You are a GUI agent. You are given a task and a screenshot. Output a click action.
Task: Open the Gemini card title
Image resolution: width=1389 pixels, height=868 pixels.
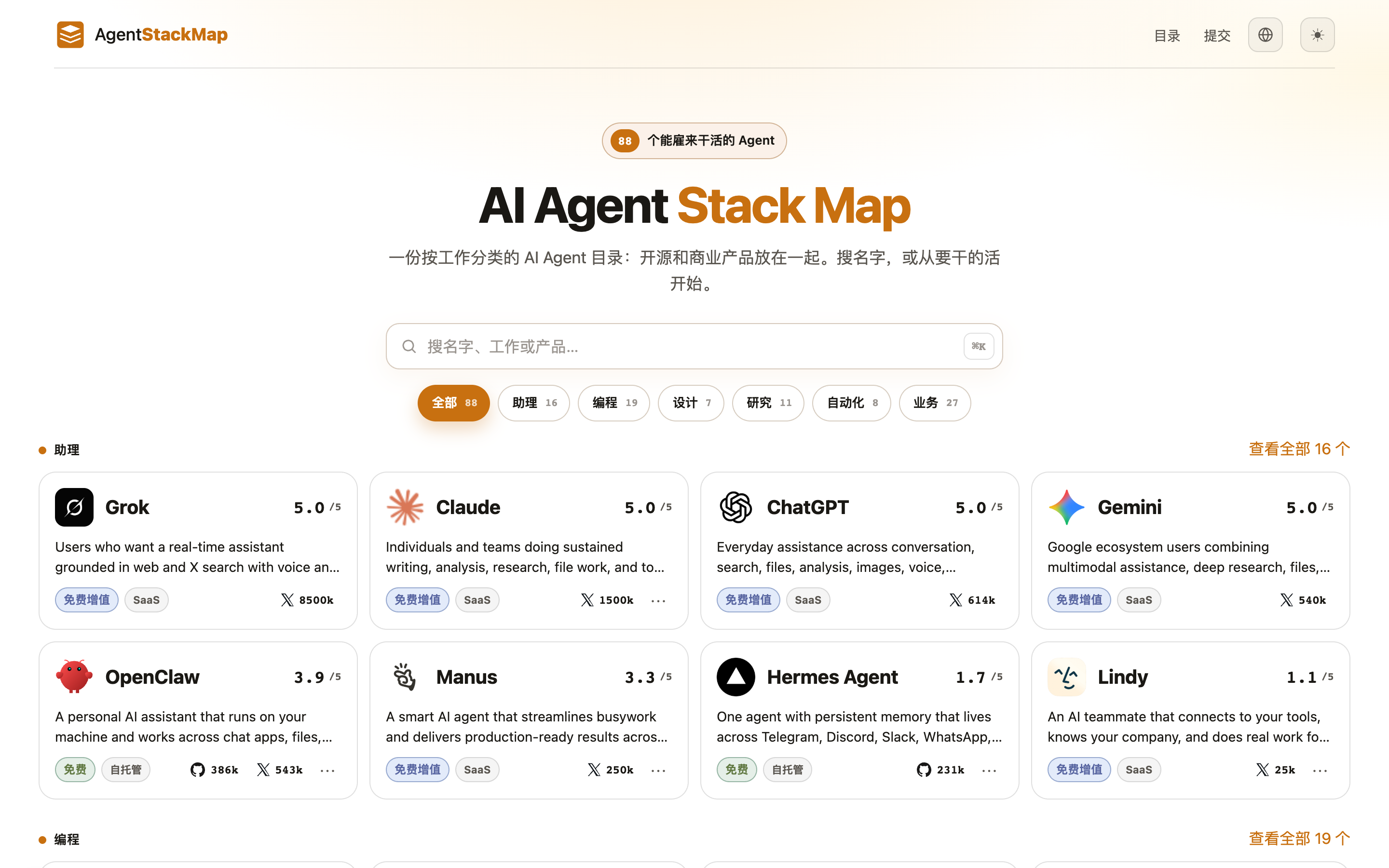(x=1130, y=507)
